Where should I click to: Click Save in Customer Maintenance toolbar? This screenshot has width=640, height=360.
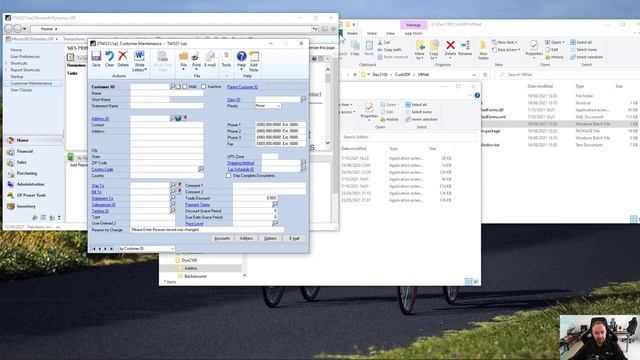pyautogui.click(x=96, y=59)
